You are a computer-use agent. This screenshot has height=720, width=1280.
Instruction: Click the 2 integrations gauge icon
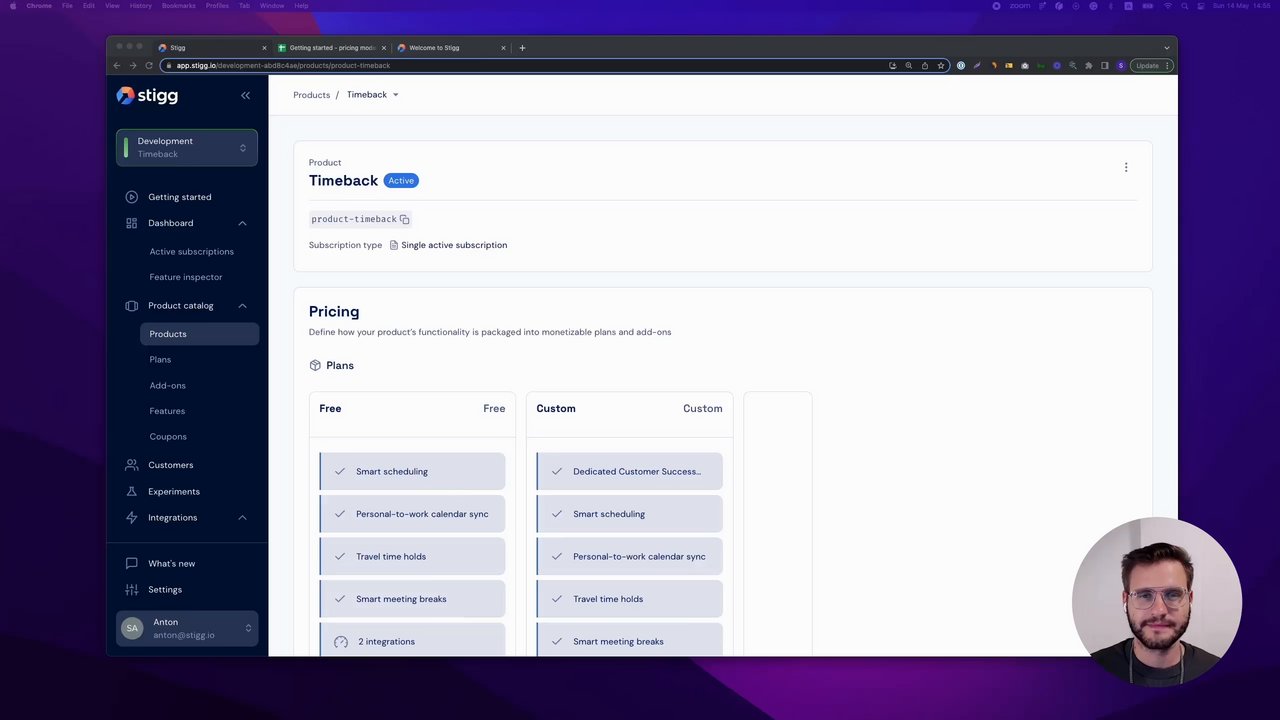click(x=341, y=642)
